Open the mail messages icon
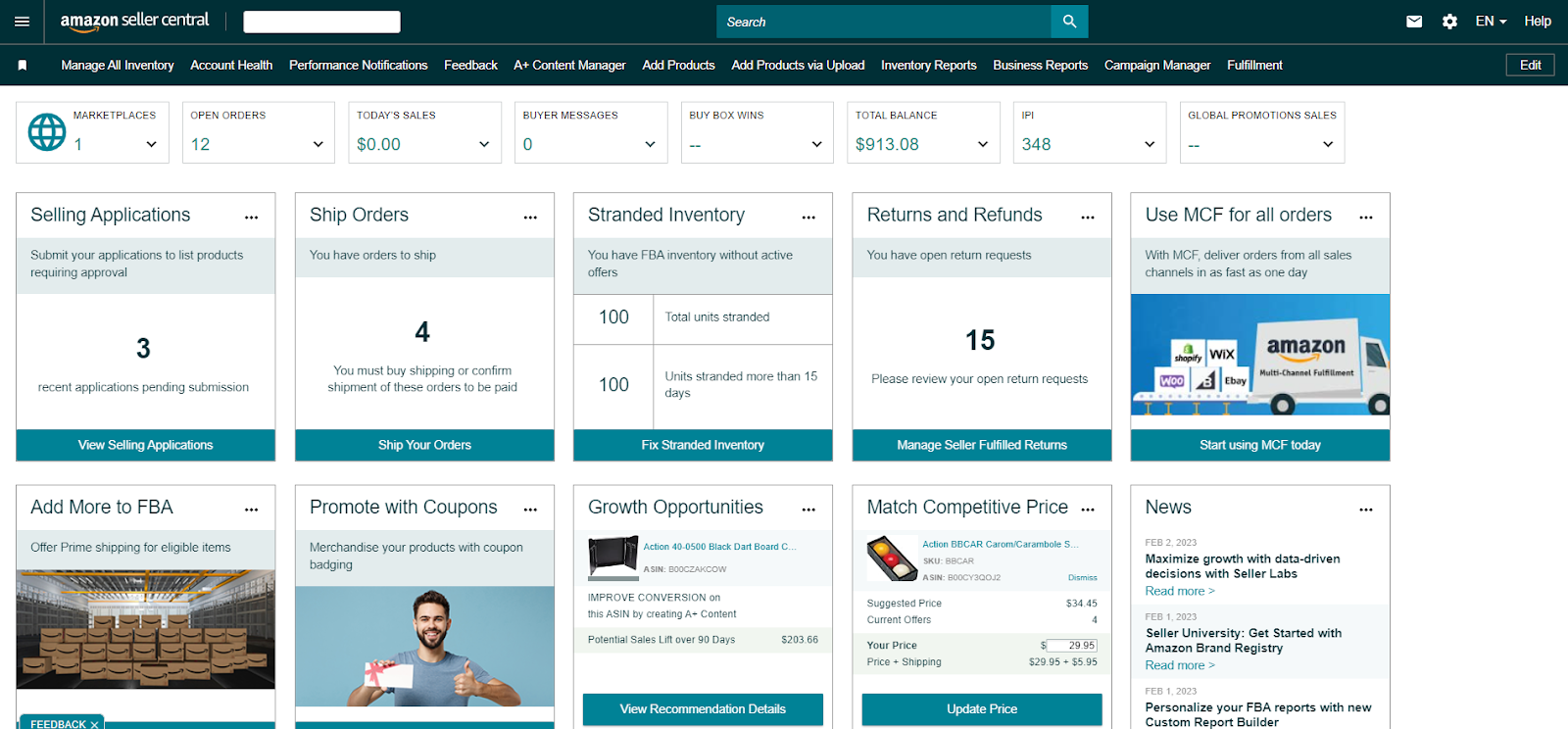The width and height of the screenshot is (1568, 729). pos(1414,22)
